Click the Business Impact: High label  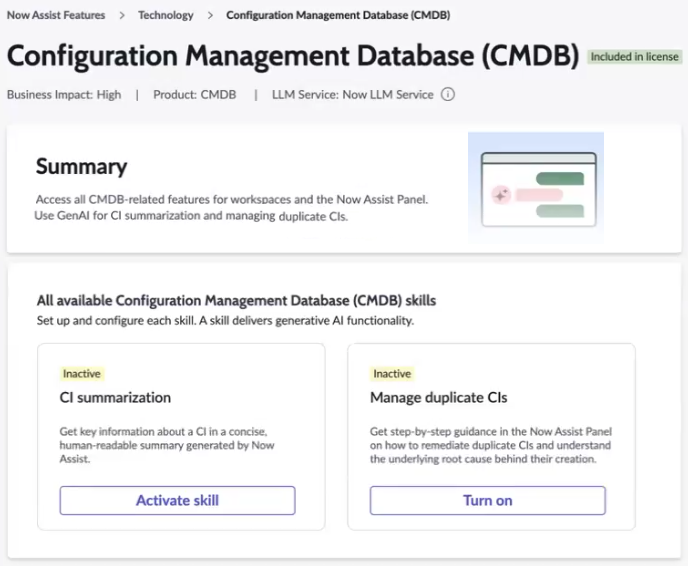click(64, 95)
